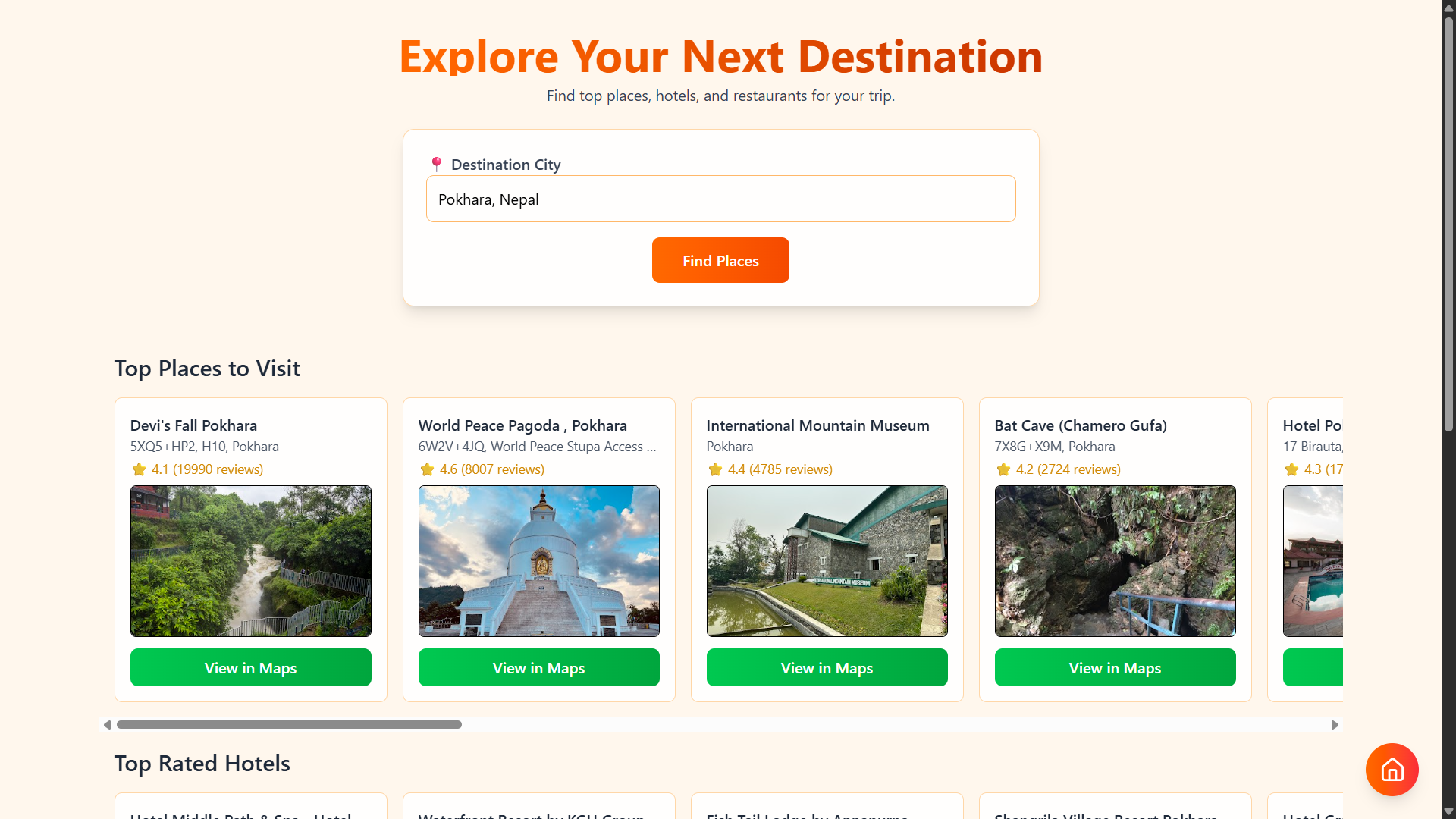Focus the Destination City input field
The image size is (1456, 819).
pos(720,199)
